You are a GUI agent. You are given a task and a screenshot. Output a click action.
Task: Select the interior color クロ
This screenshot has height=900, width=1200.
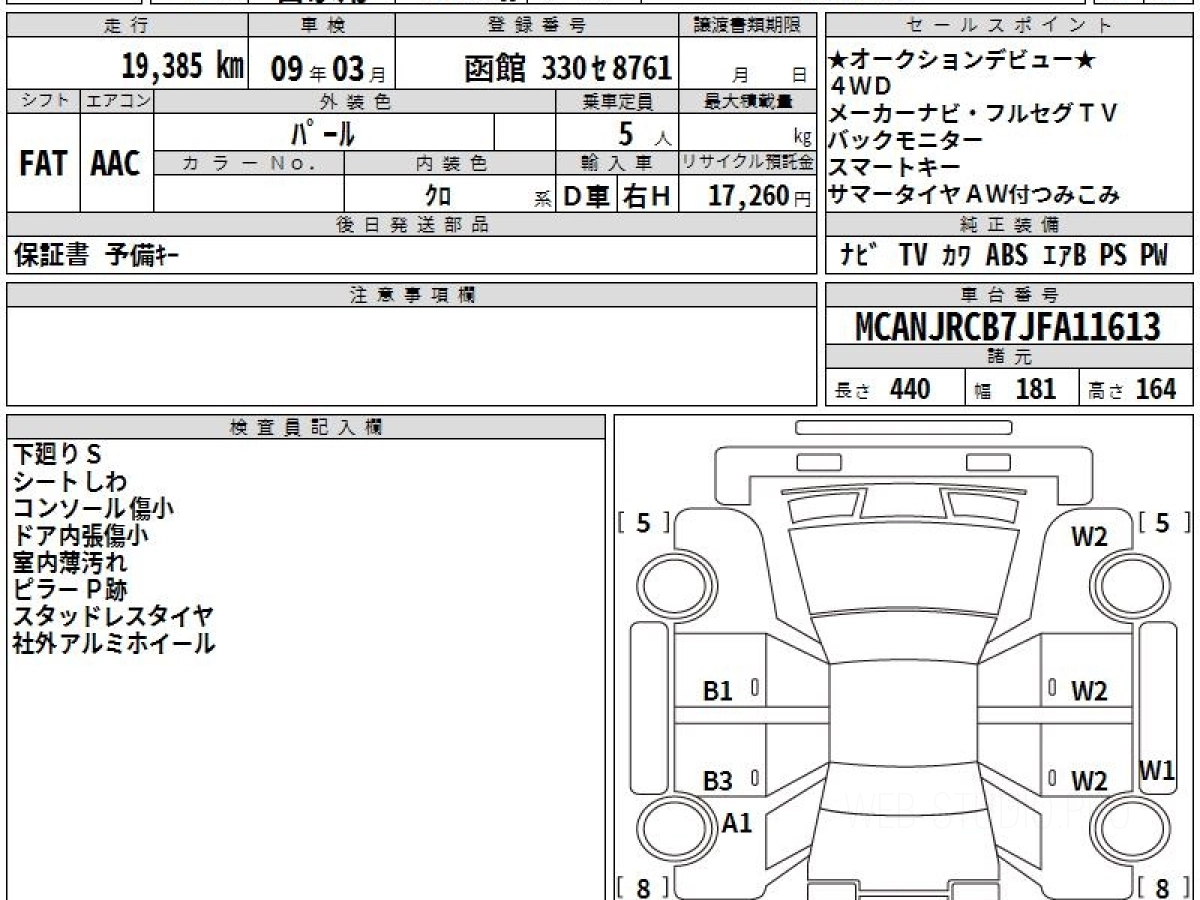click(x=438, y=196)
